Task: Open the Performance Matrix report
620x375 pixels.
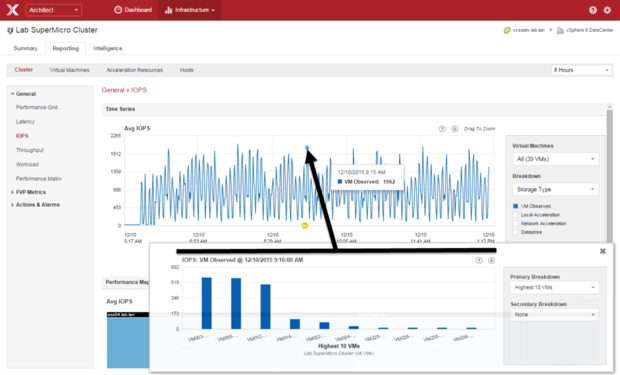Action: coord(39,178)
